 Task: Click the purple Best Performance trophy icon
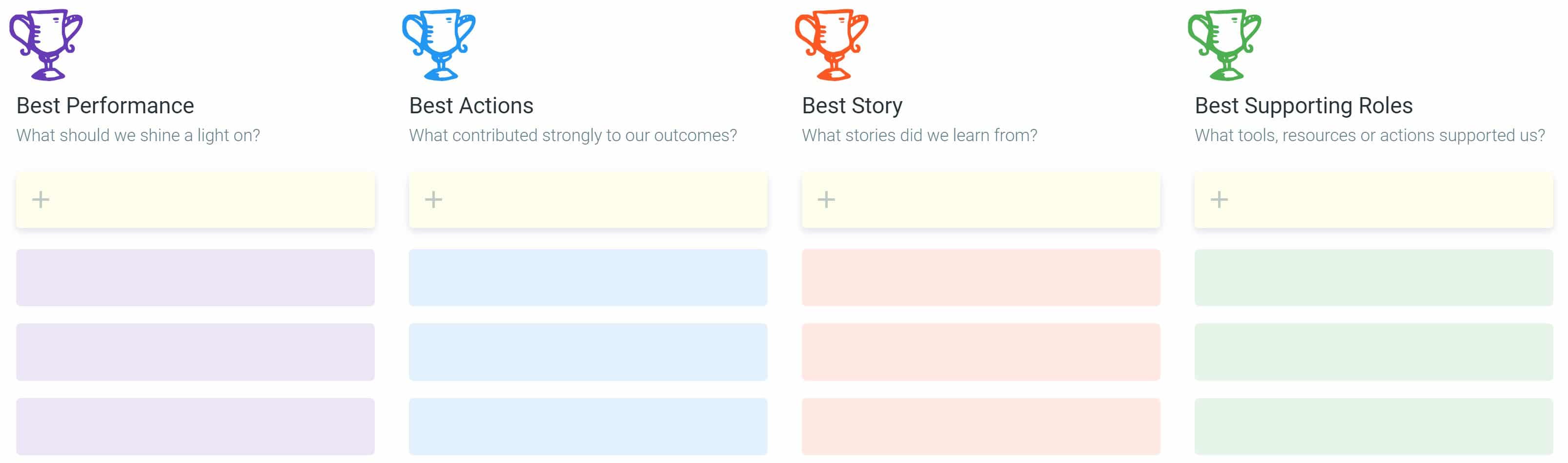click(x=46, y=44)
